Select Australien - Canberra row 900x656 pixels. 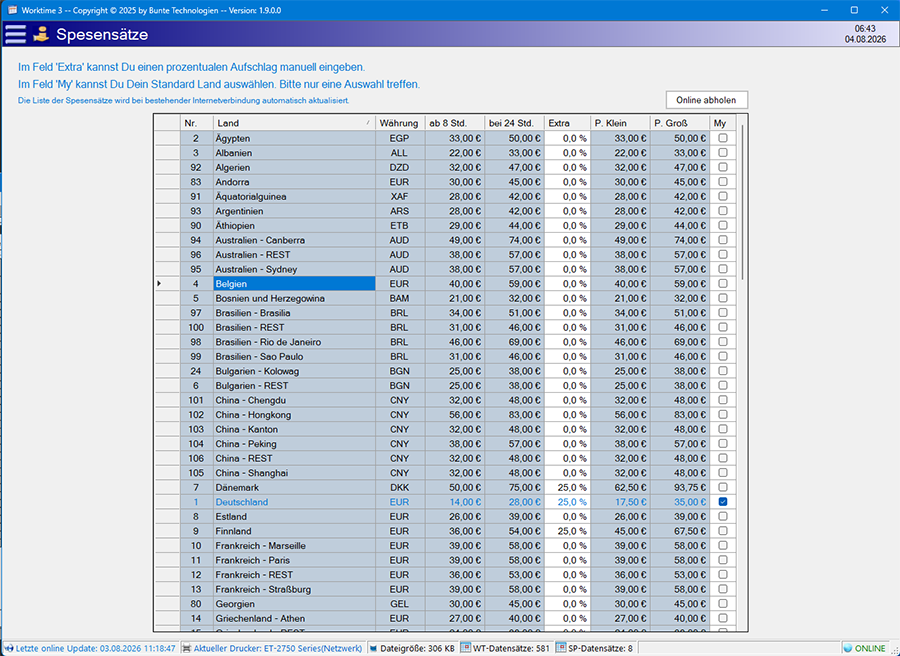point(445,240)
